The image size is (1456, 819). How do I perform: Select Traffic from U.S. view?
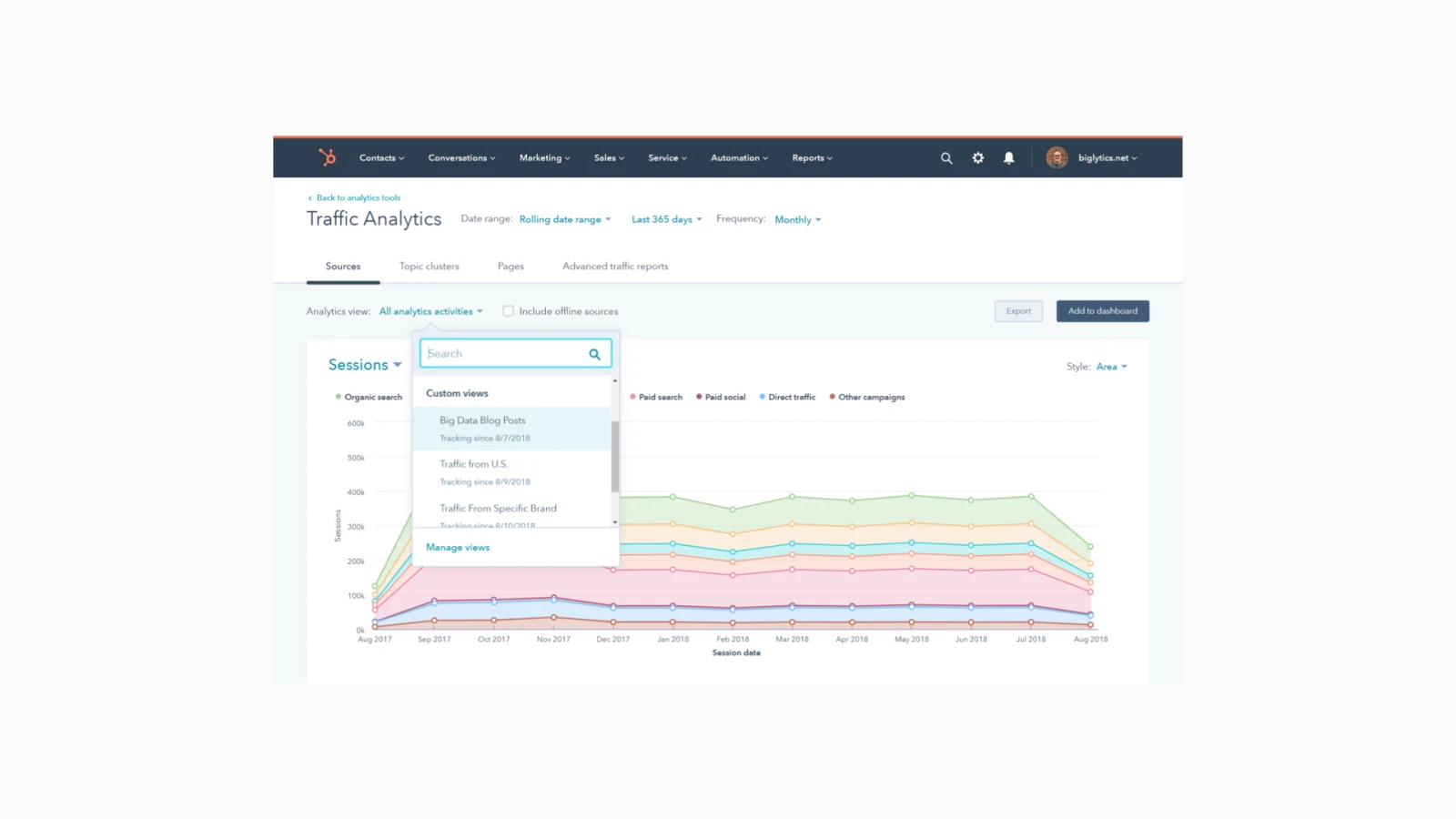click(511, 472)
